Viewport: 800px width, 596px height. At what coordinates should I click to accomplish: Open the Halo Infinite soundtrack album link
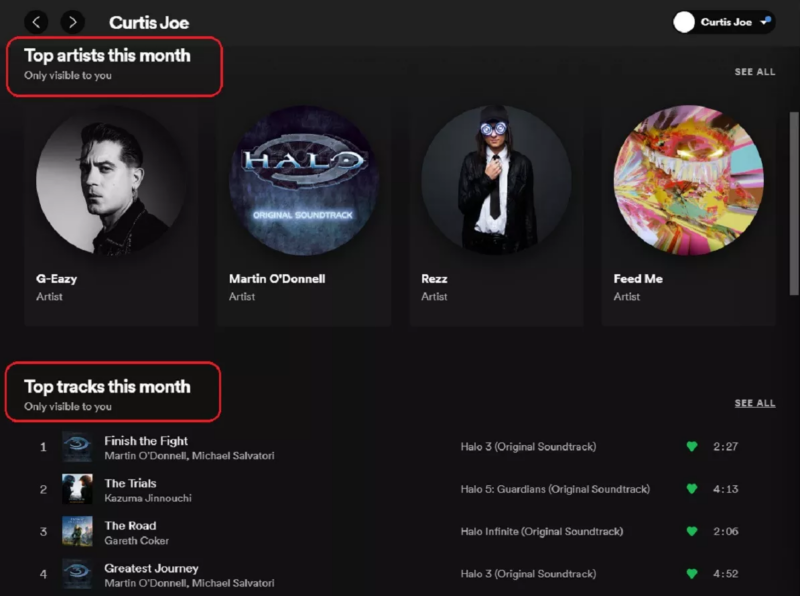pyautogui.click(x=541, y=532)
